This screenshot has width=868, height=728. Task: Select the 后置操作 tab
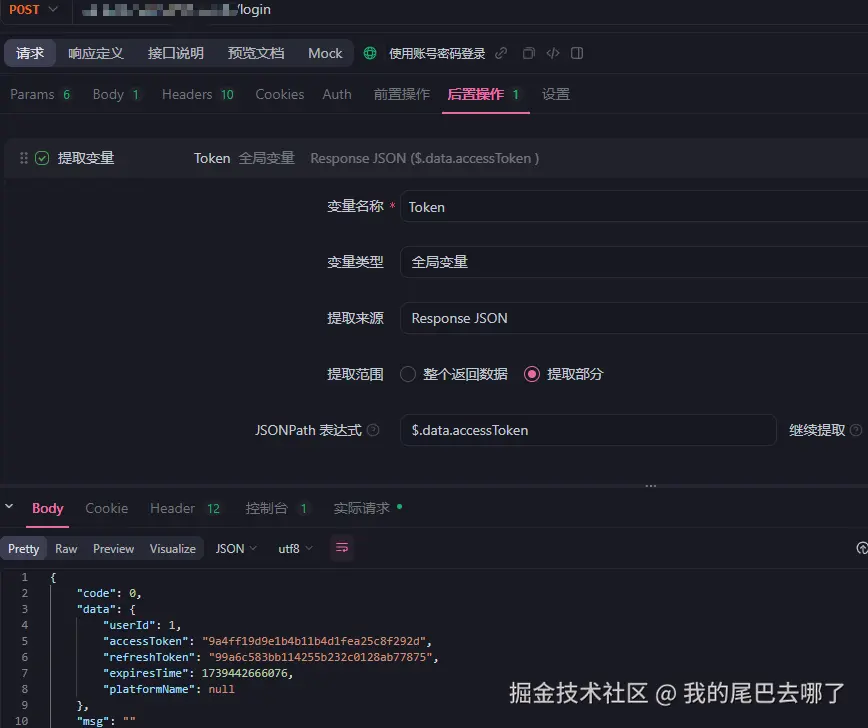point(483,94)
